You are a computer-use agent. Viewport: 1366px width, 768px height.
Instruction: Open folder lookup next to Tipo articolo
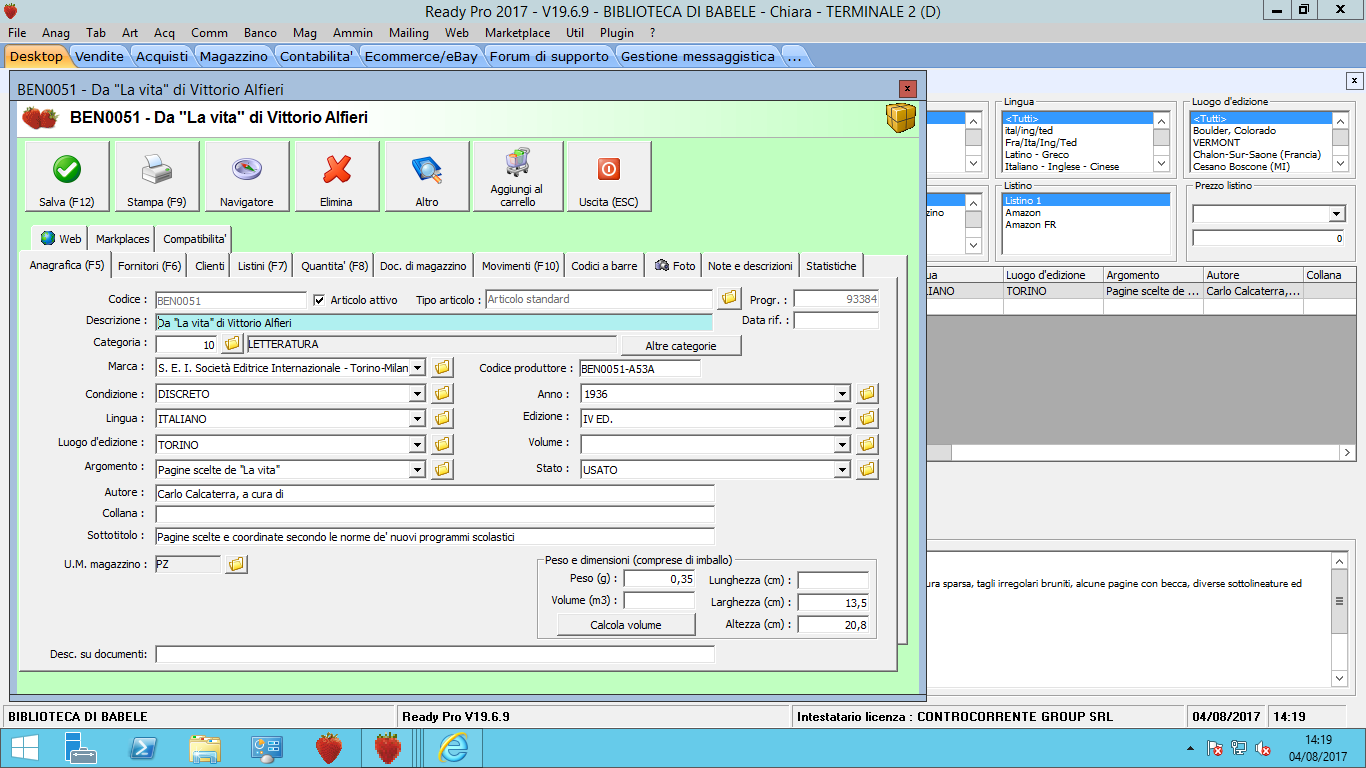pyautogui.click(x=729, y=298)
